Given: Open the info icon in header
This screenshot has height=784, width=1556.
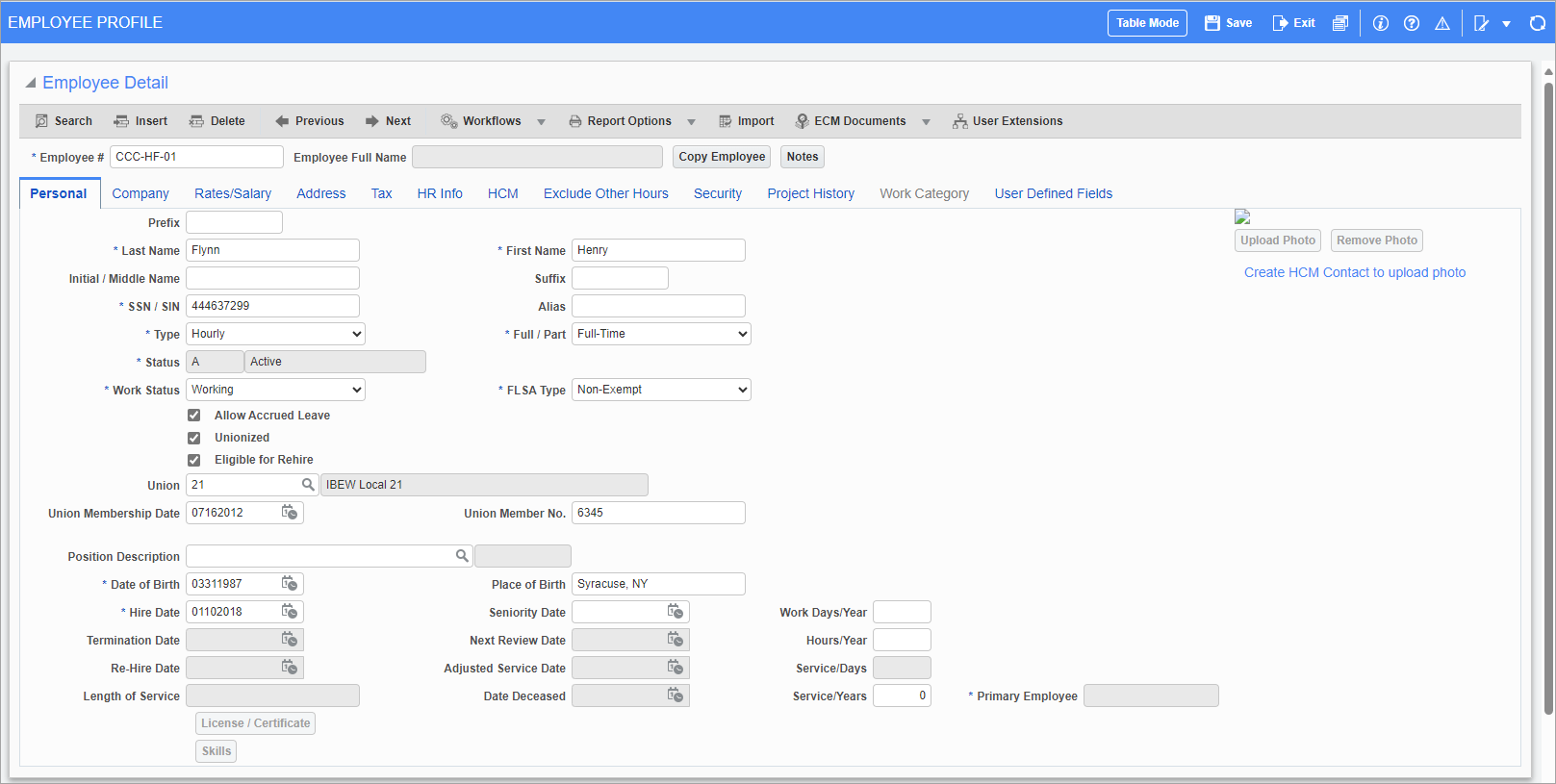Looking at the screenshot, I should pos(1381,23).
